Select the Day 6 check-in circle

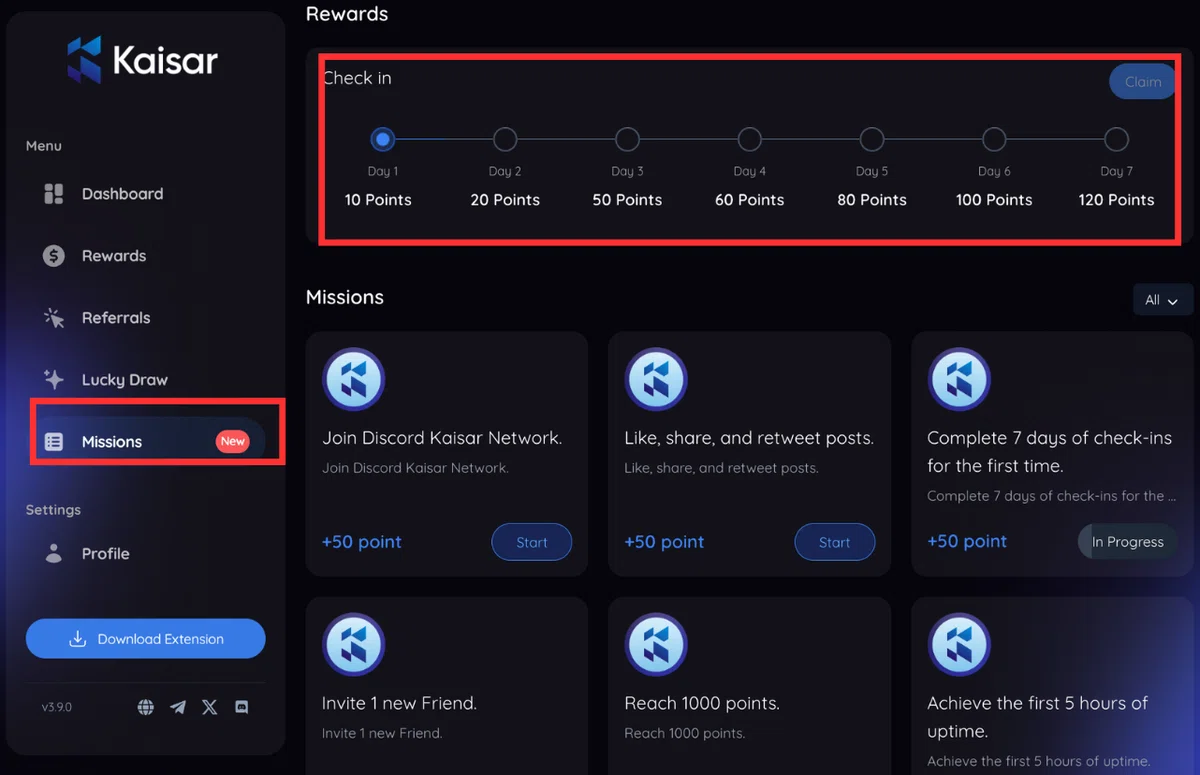(x=994, y=139)
